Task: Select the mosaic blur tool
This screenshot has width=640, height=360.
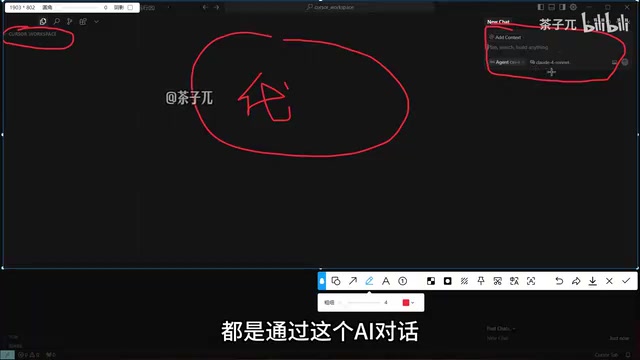Action: coord(431,281)
